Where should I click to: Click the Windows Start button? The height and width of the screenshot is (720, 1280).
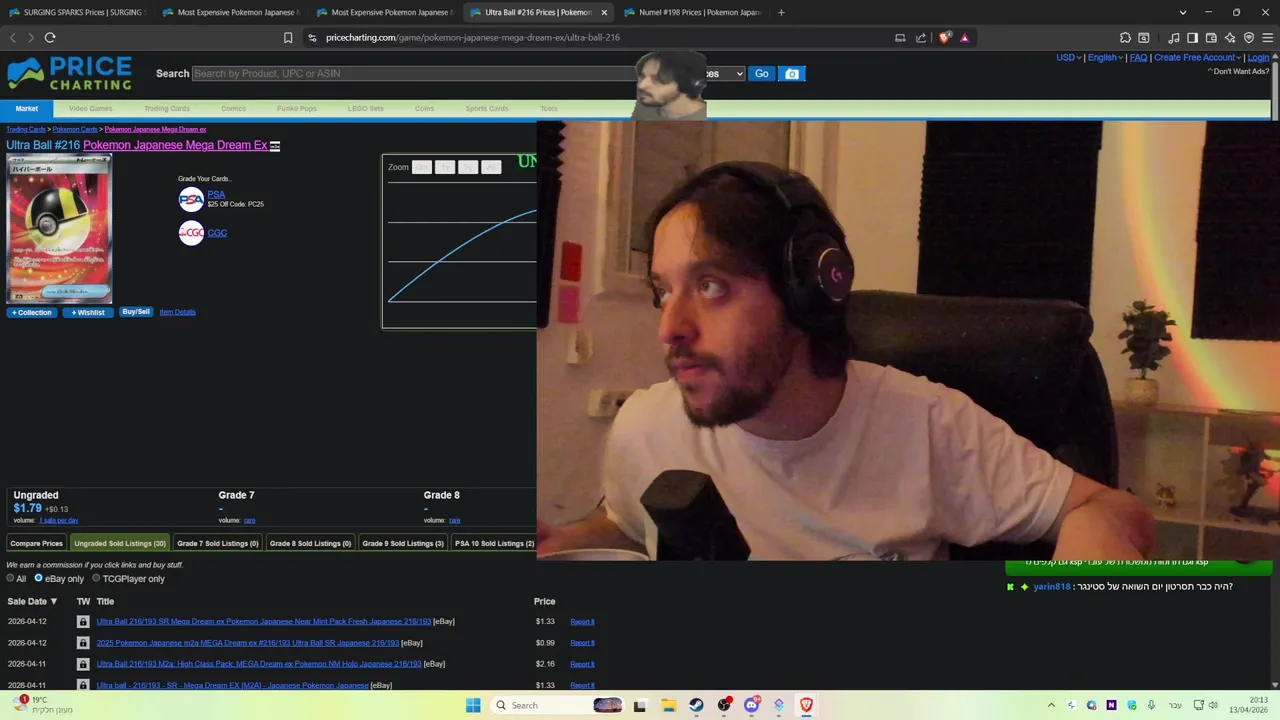click(473, 705)
